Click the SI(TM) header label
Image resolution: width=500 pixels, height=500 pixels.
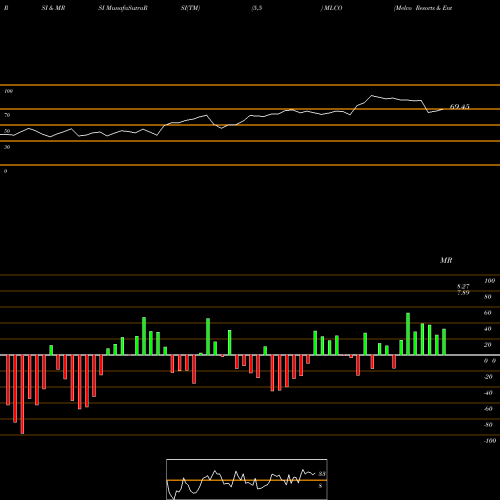pyautogui.click(x=191, y=8)
